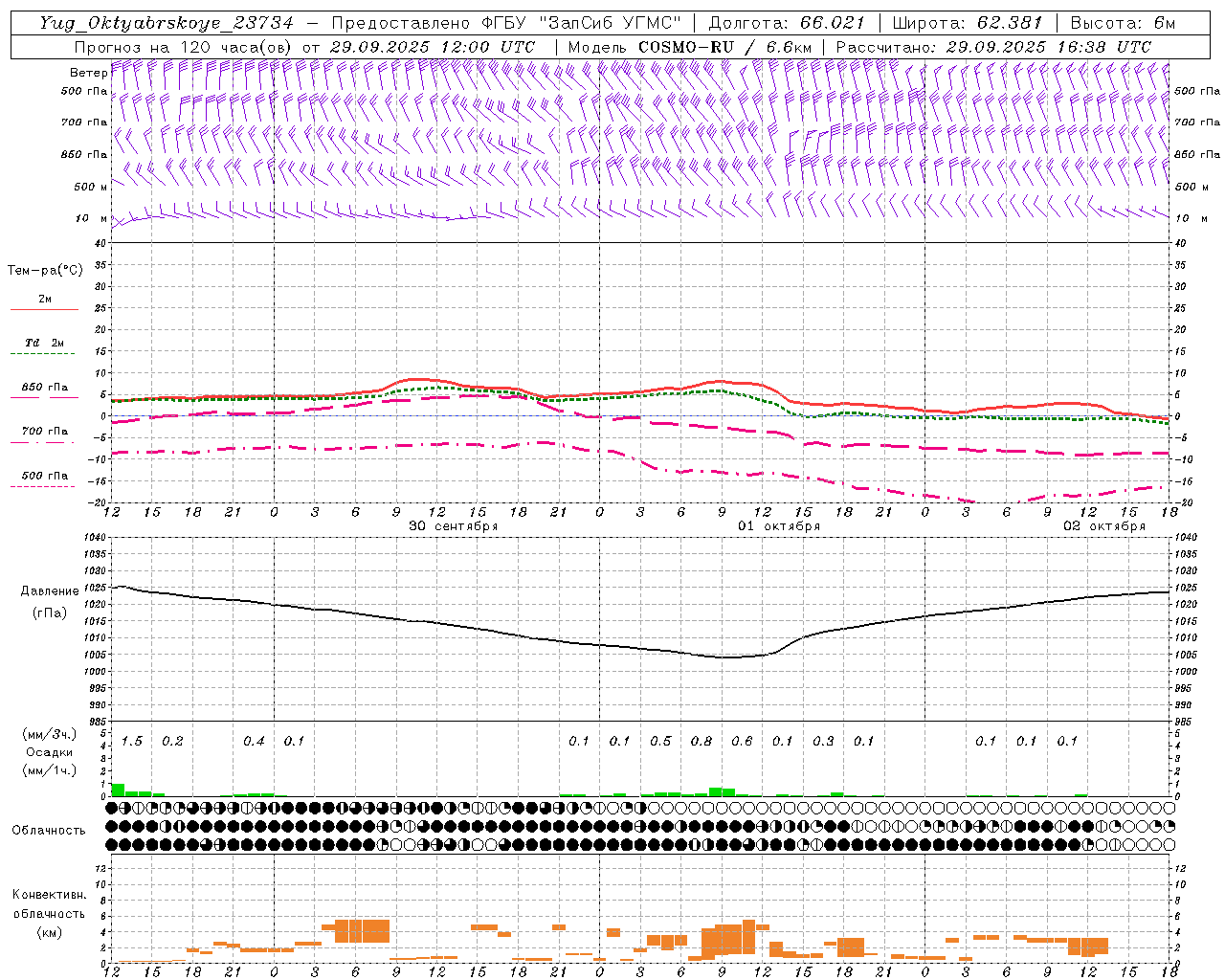1225x980 pixels.
Task: Click the Ветер wind panel label
Action: 88,73
